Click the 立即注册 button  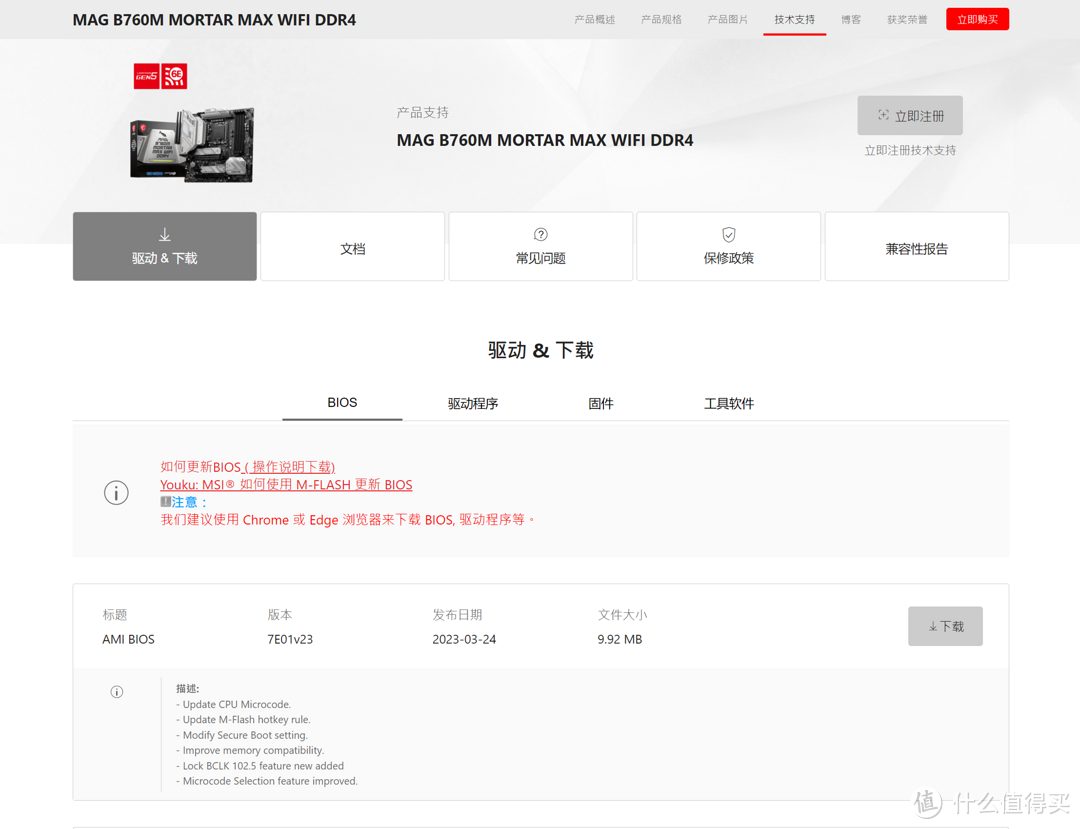click(x=910, y=116)
